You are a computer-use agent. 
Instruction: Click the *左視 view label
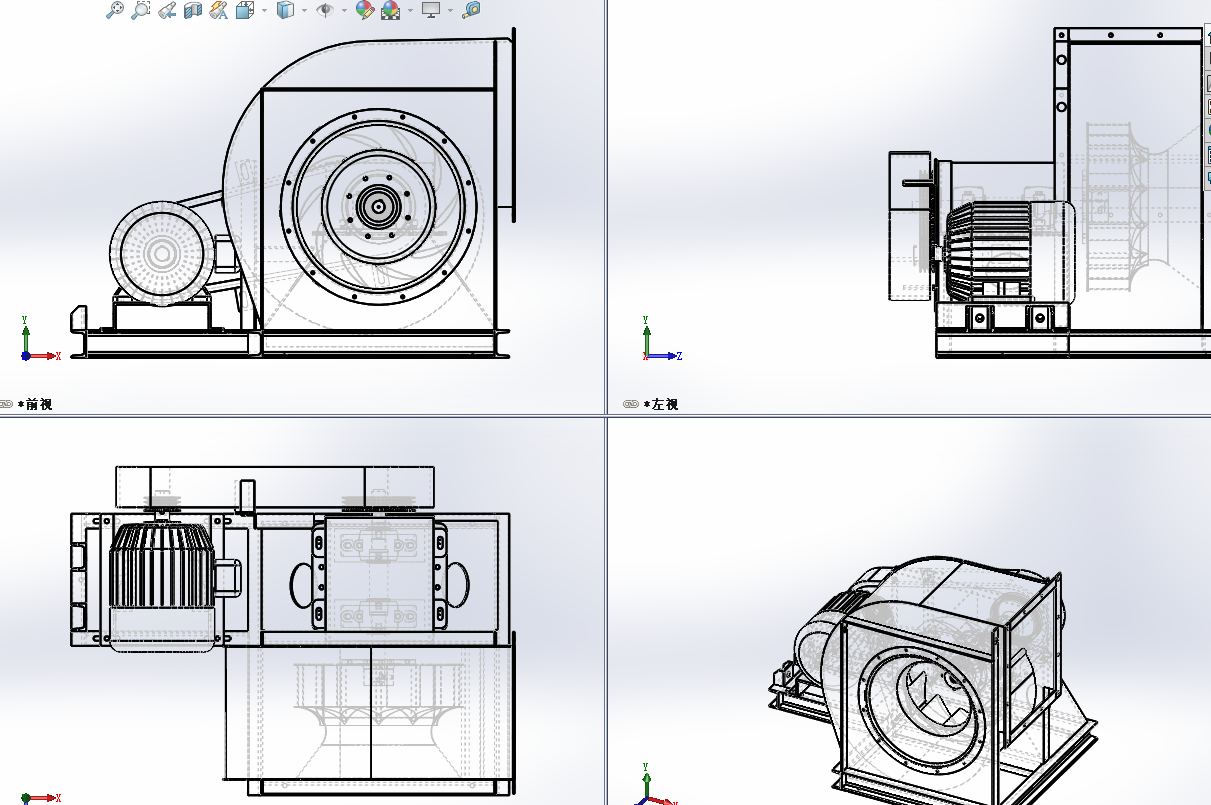click(x=664, y=404)
